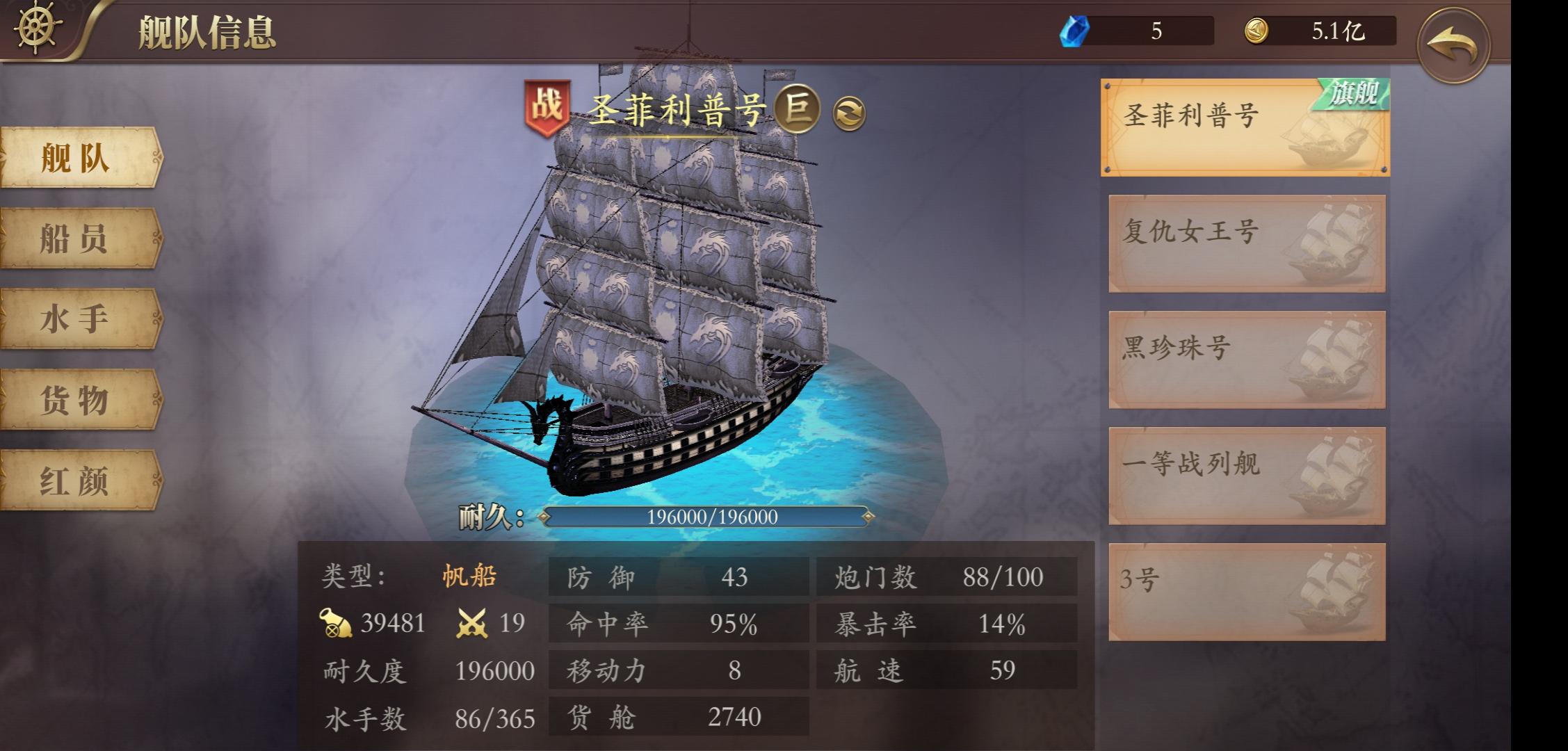This screenshot has height=751, width=1568.
Task: Click the blue gem currency icon
Action: click(1074, 31)
